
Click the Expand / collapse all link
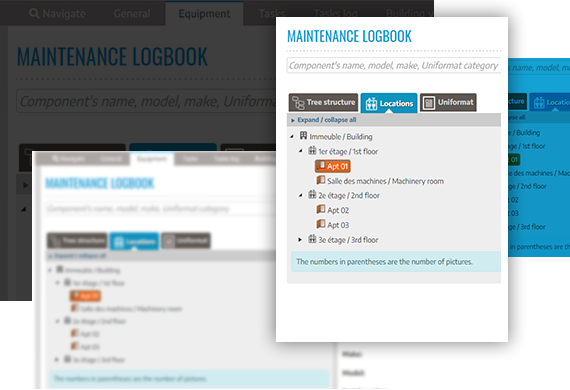[326, 120]
